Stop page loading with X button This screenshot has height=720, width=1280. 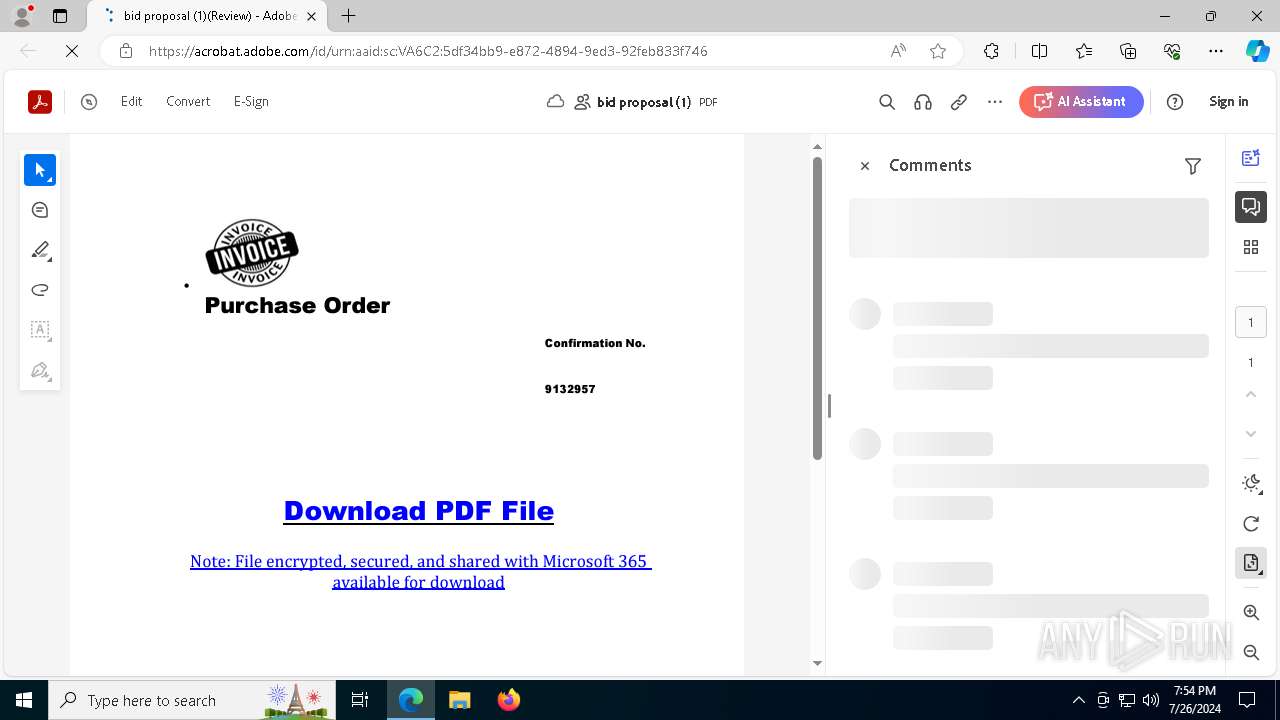point(72,51)
